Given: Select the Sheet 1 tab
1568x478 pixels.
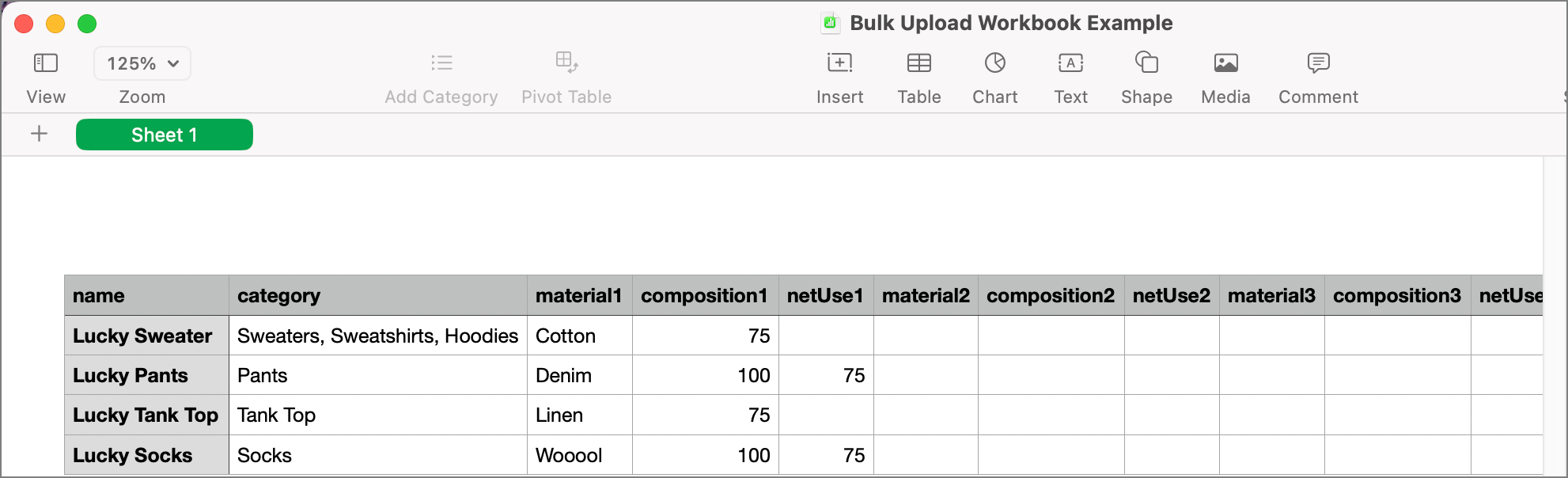Looking at the screenshot, I should (165, 135).
